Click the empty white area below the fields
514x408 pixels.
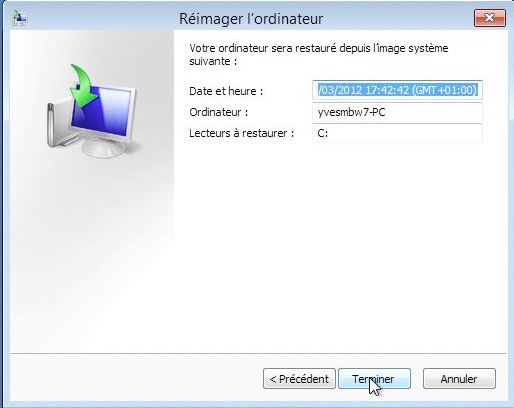pos(340,247)
